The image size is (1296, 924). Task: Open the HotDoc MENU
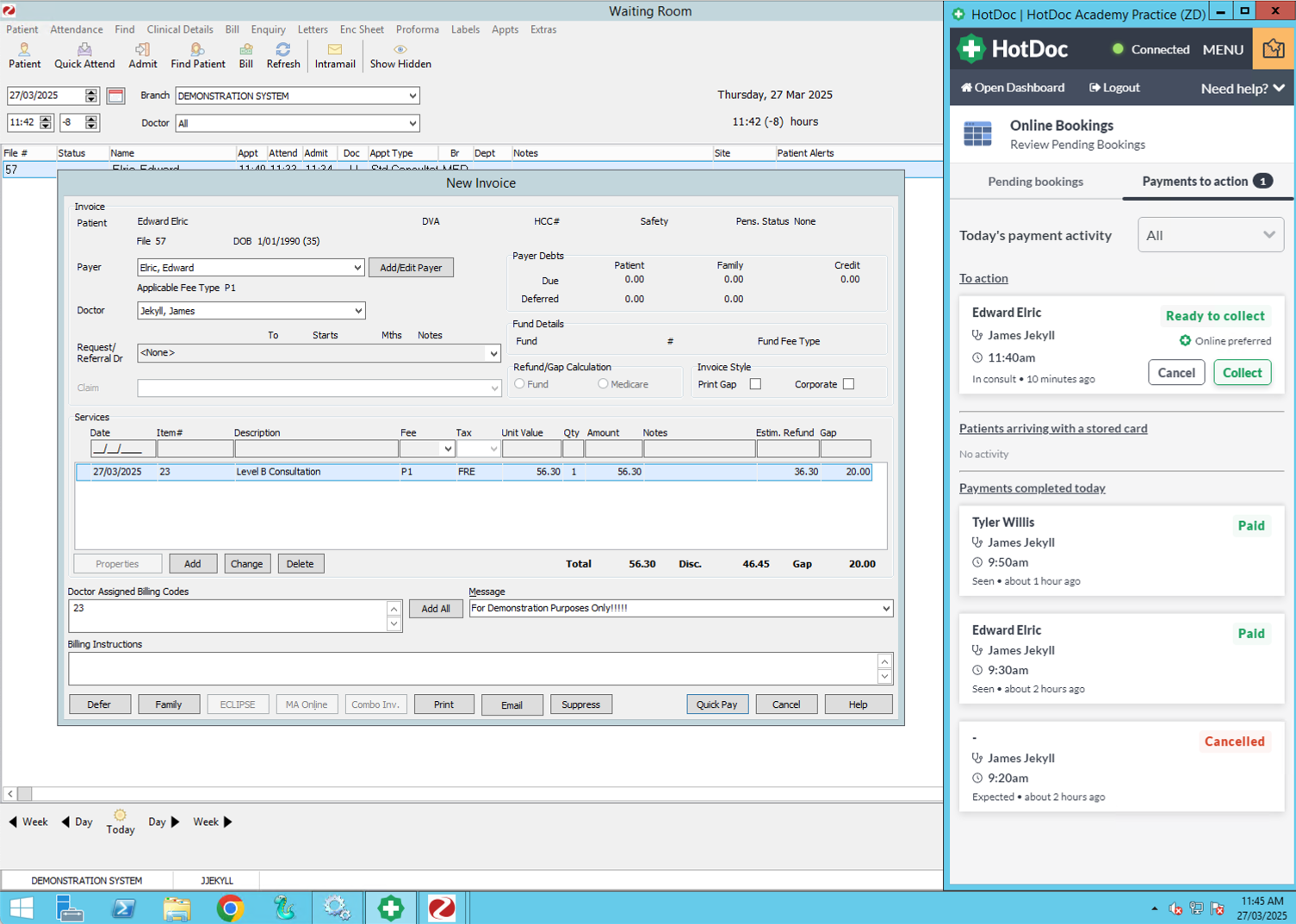[x=1223, y=50]
